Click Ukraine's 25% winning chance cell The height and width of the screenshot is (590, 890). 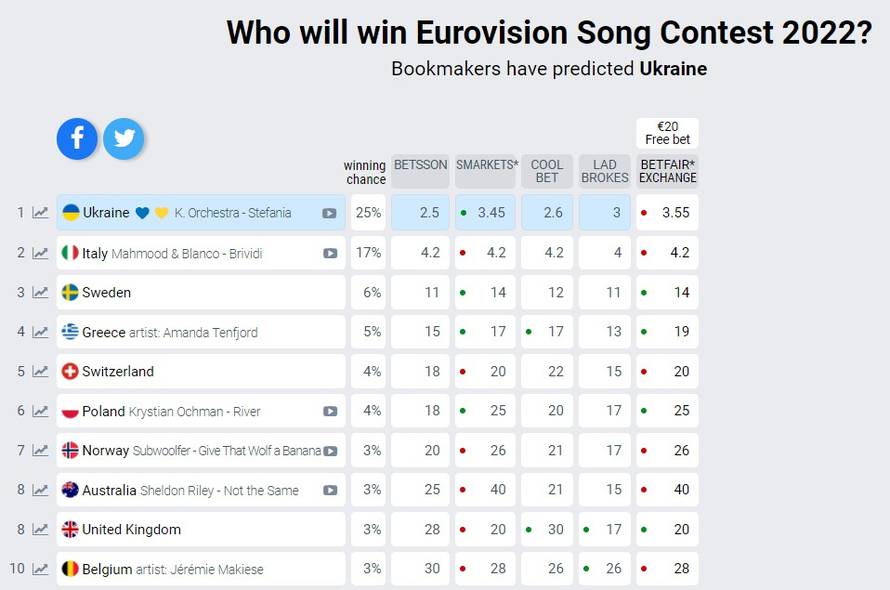point(368,212)
